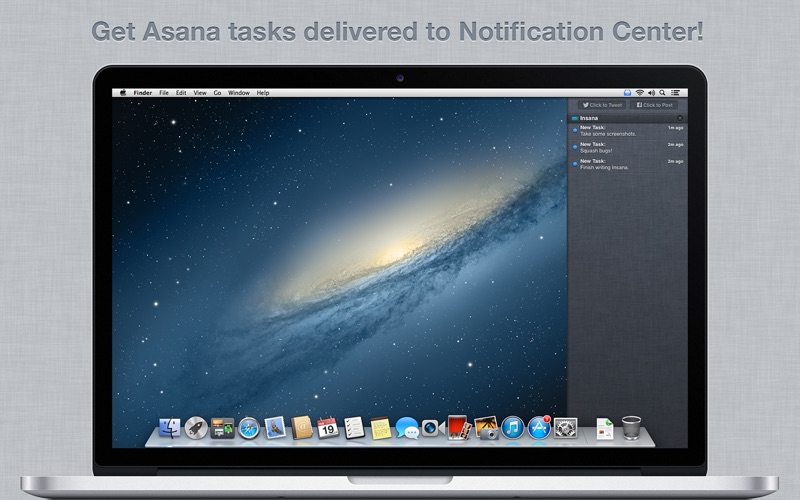Open Calendar icon showing 19
Viewport: 800px width, 500px height.
tap(328, 428)
